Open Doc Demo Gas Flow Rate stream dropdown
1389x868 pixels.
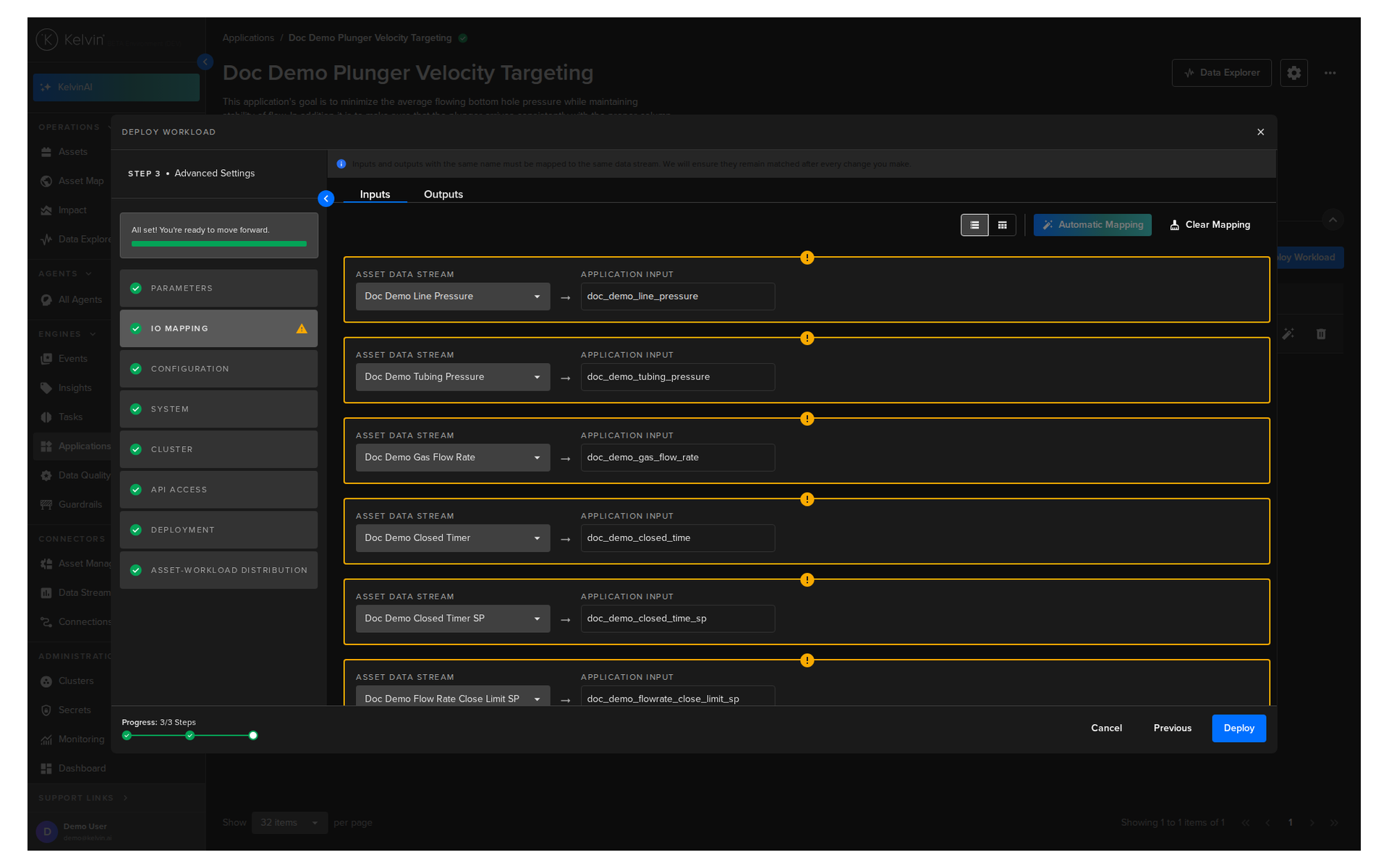pos(453,458)
